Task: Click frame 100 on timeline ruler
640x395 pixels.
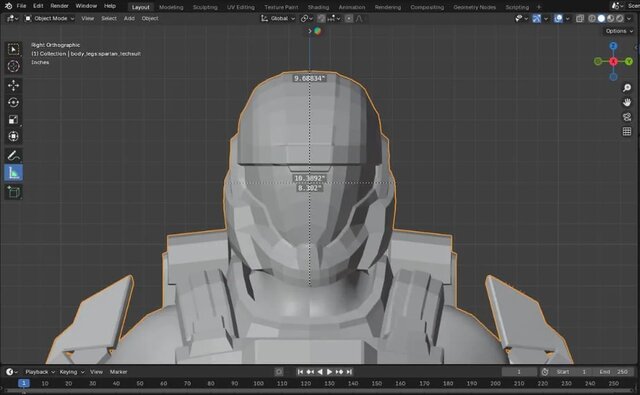Action: (x=258, y=384)
